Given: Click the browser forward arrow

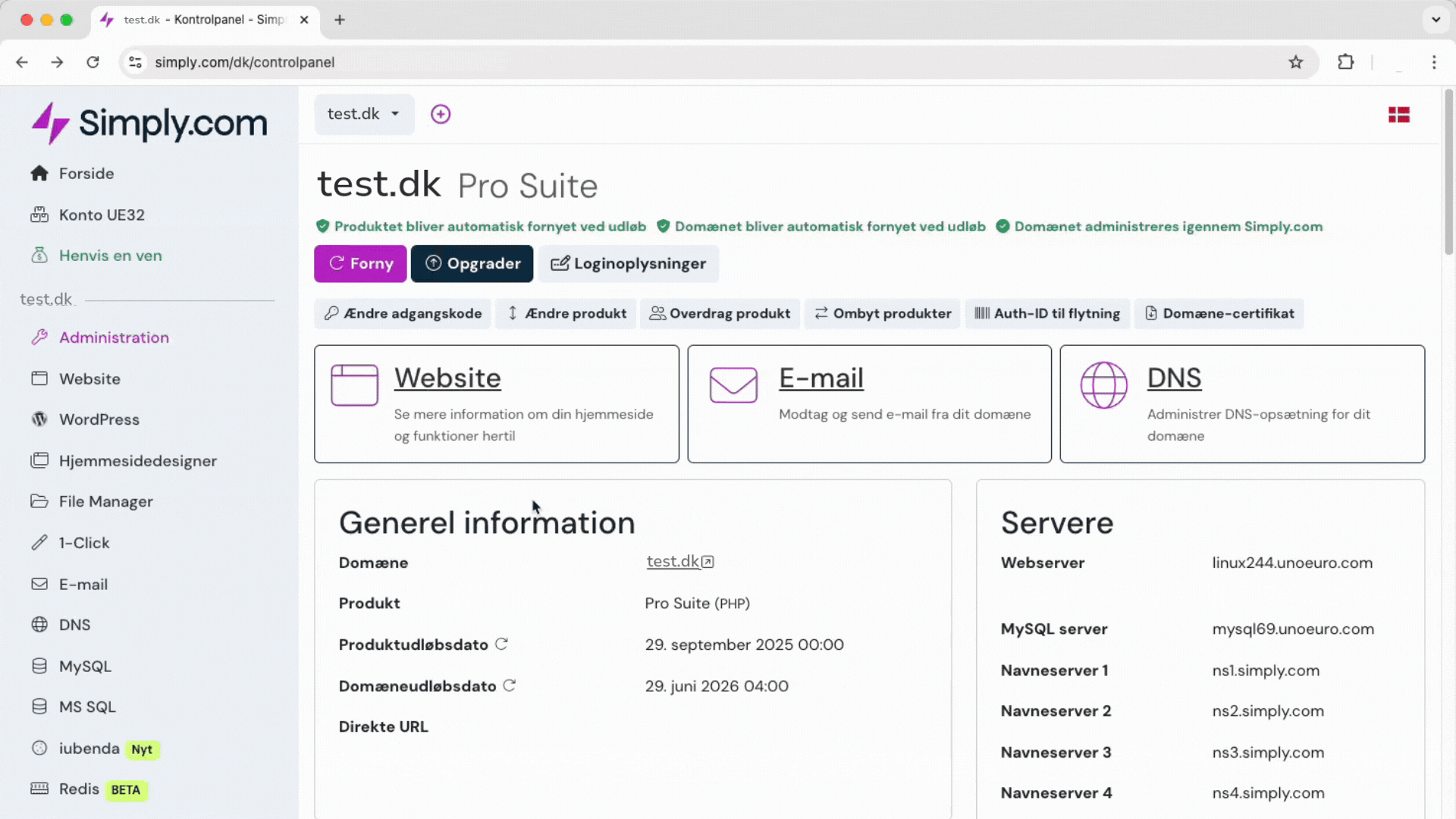Looking at the screenshot, I should pos(57,62).
